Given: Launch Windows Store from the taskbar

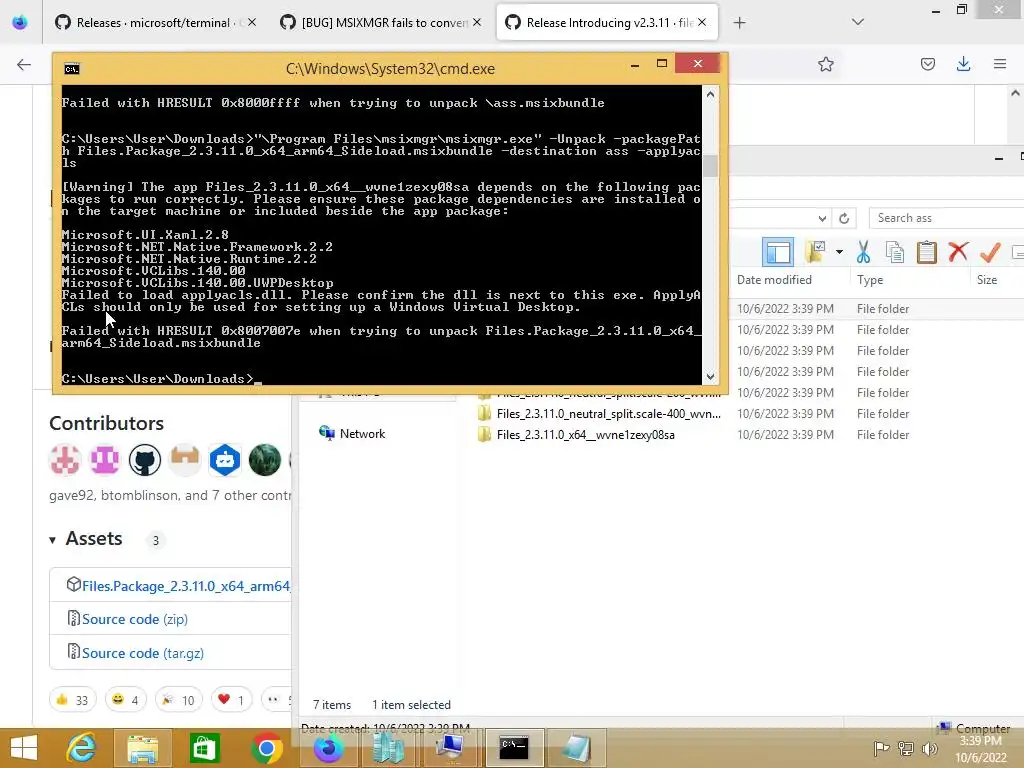Looking at the screenshot, I should (x=204, y=748).
